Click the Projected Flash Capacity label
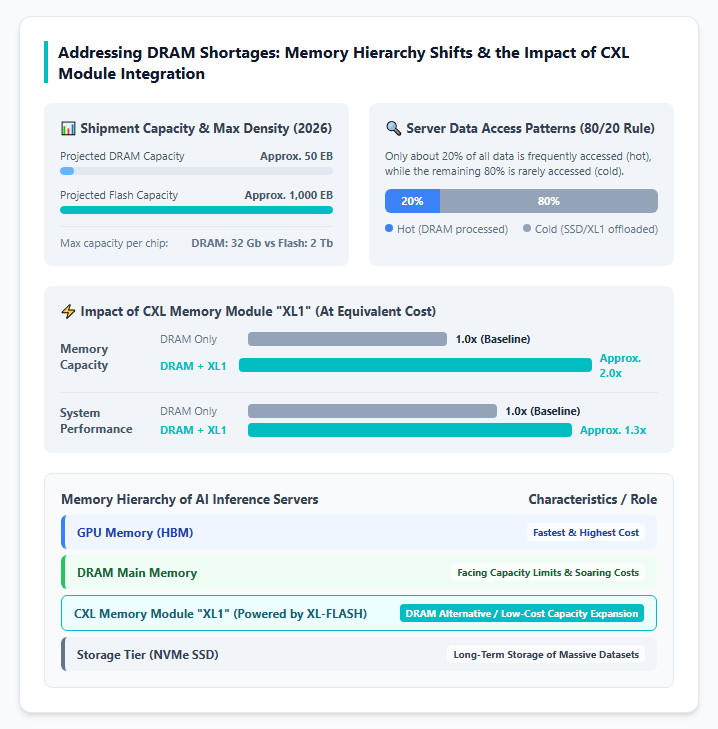The height and width of the screenshot is (729, 718). pos(119,195)
